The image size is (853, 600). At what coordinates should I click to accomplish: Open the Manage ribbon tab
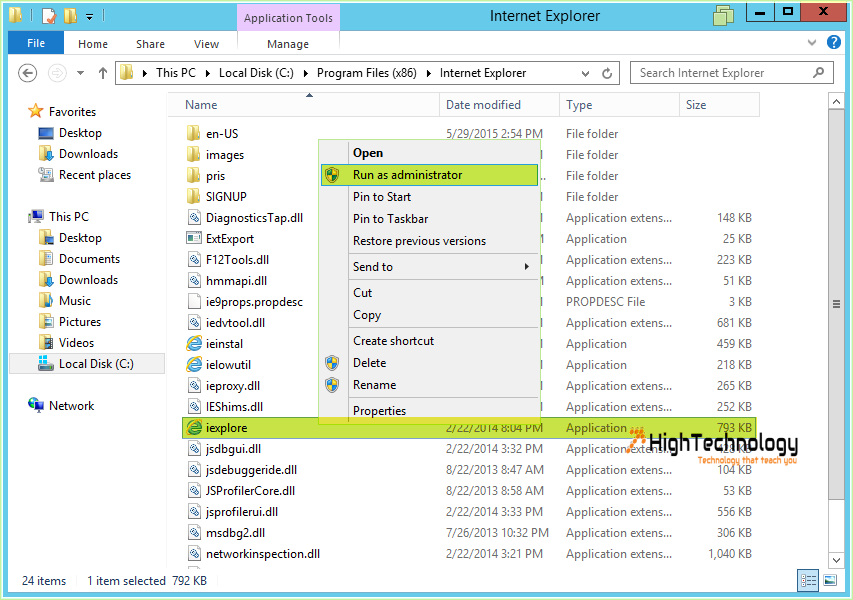[x=288, y=44]
